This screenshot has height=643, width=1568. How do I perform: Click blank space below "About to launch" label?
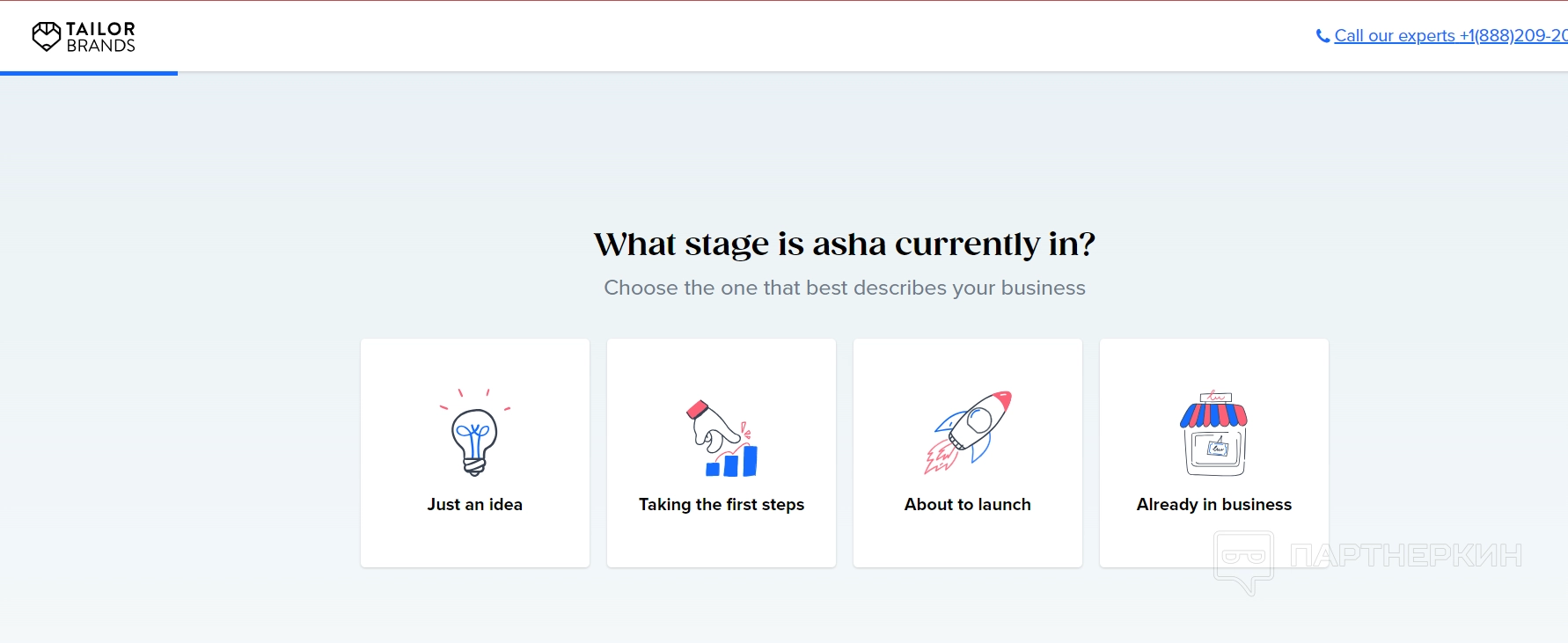pos(968,541)
